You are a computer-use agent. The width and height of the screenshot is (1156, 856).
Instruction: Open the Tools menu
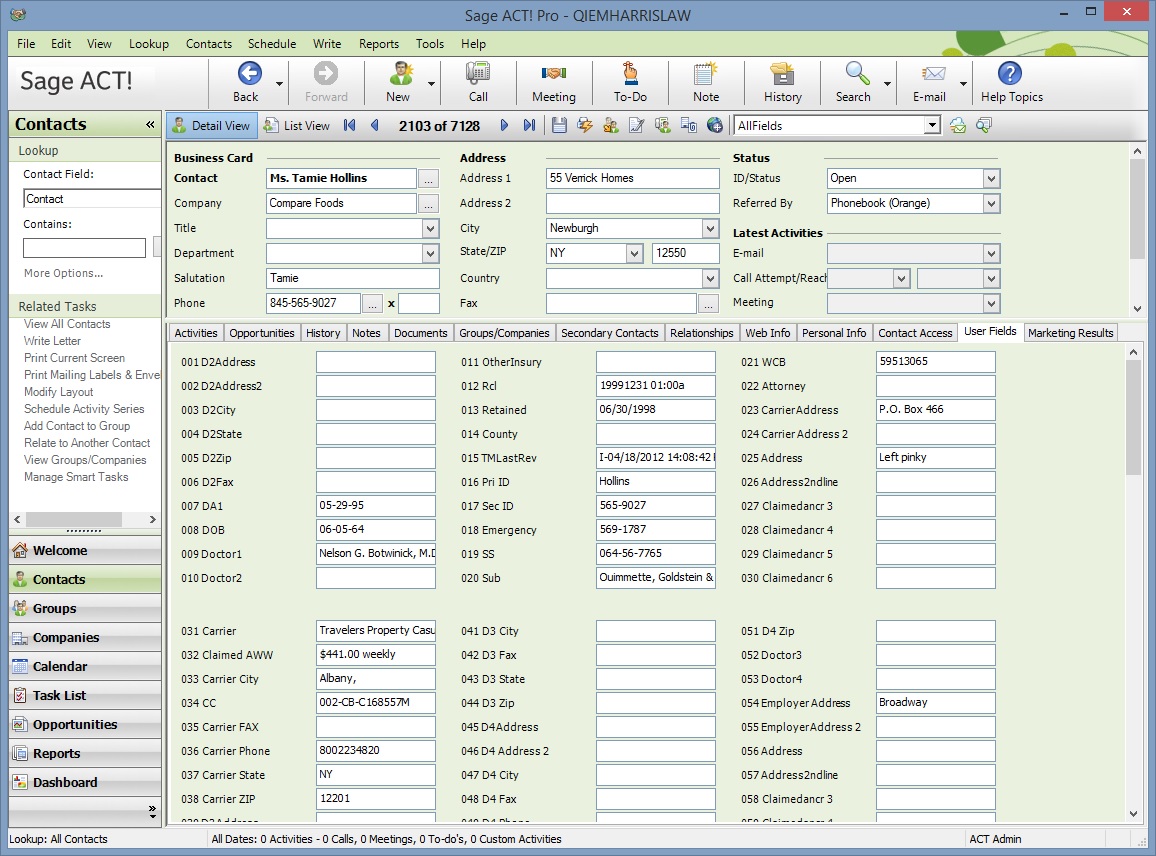point(430,44)
